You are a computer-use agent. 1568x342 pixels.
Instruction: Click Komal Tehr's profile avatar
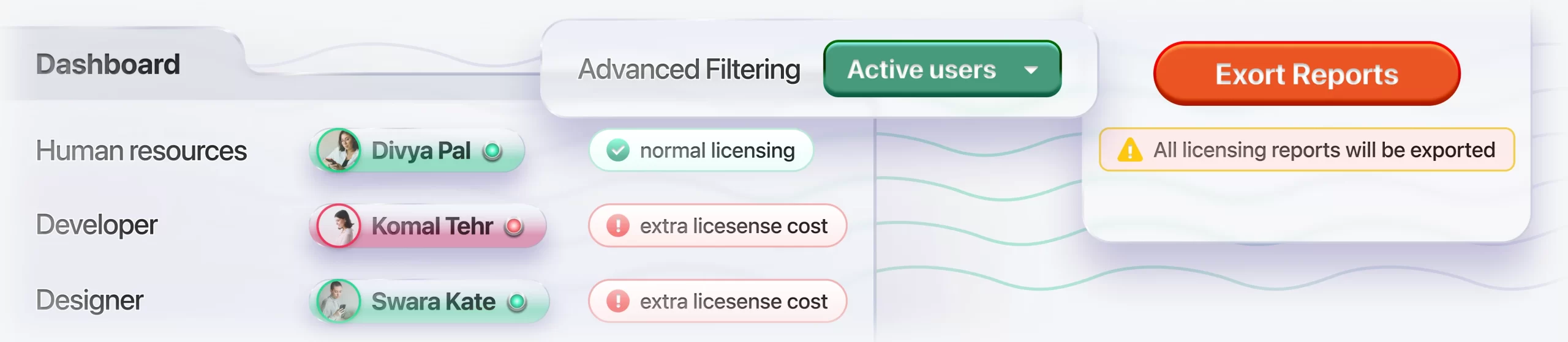339,226
